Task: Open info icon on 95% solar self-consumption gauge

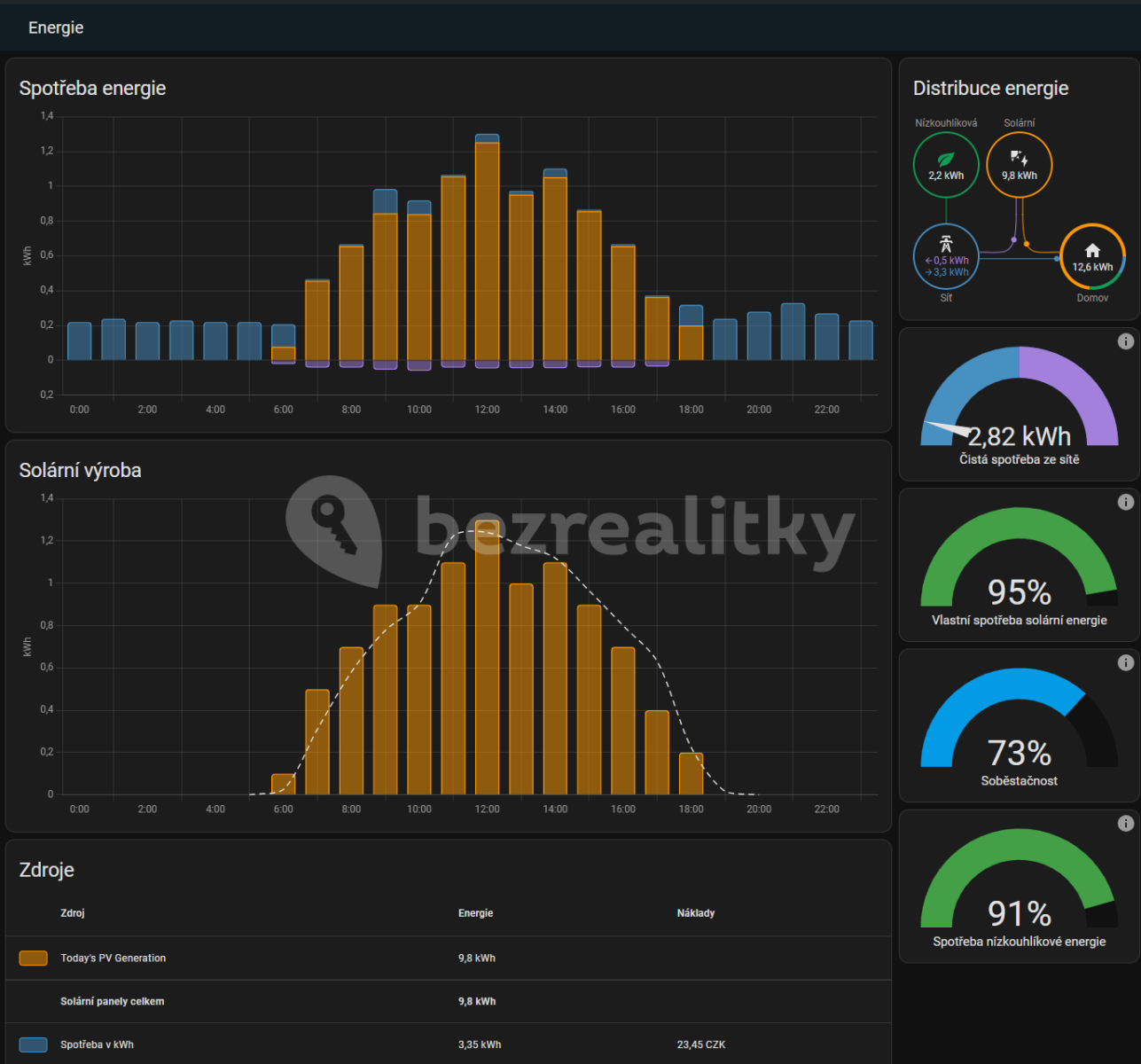Action: point(1126,502)
